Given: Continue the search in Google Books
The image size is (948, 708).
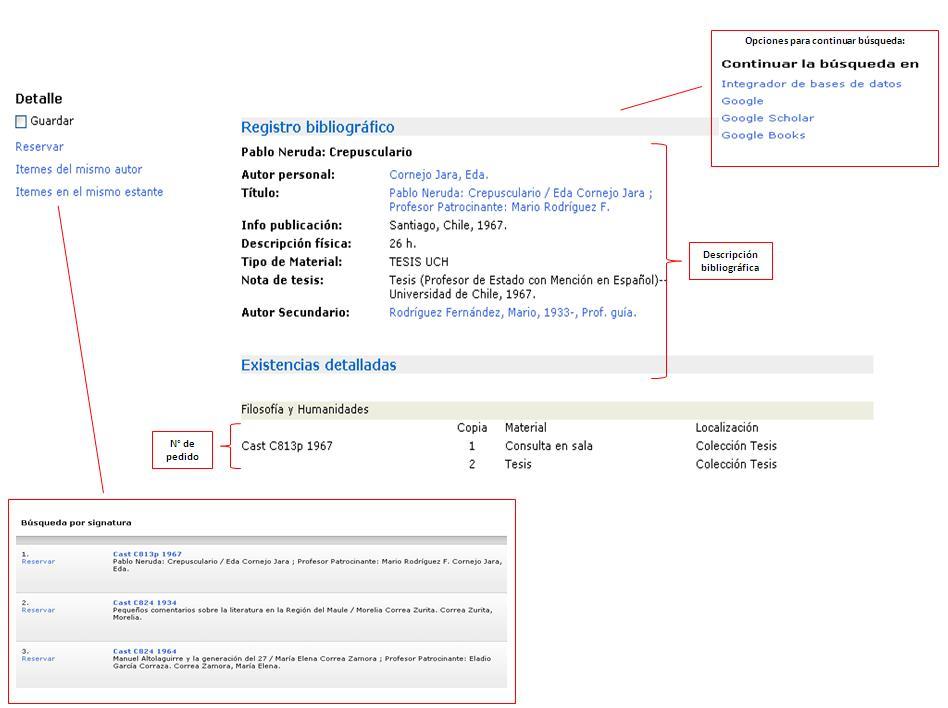Looking at the screenshot, I should coord(763,135).
